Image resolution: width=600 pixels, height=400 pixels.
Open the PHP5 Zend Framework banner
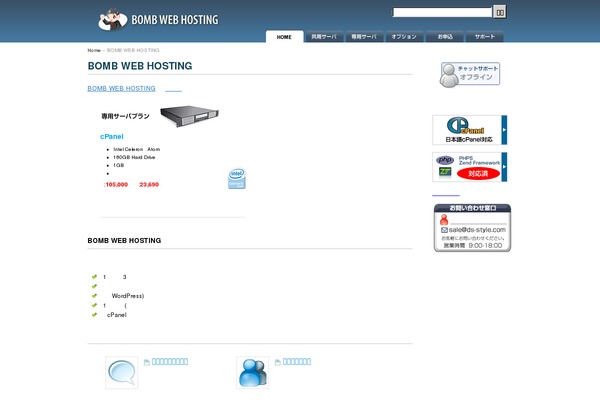click(470, 167)
